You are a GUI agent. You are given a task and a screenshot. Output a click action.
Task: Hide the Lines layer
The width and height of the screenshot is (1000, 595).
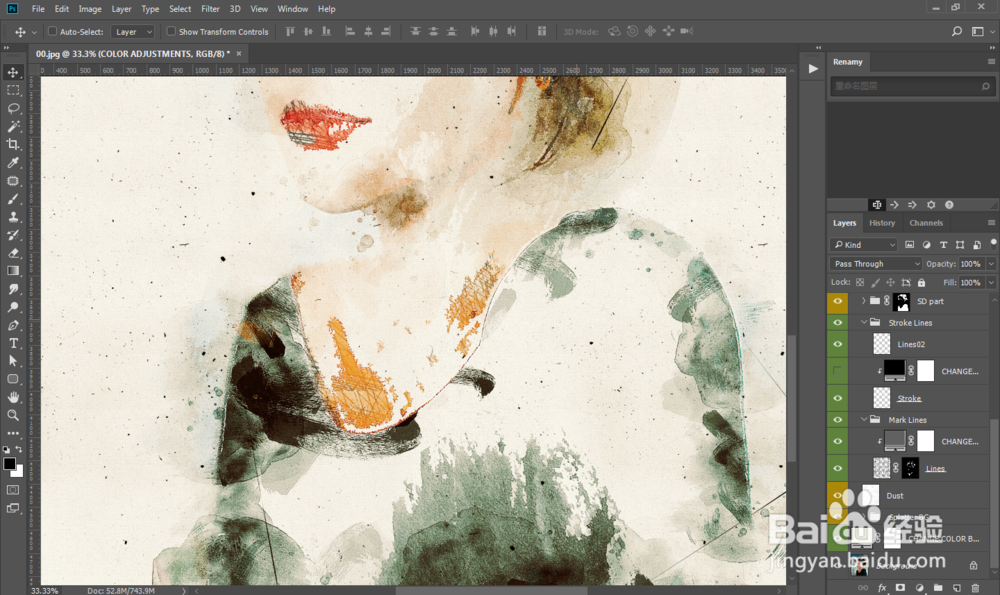[x=837, y=468]
